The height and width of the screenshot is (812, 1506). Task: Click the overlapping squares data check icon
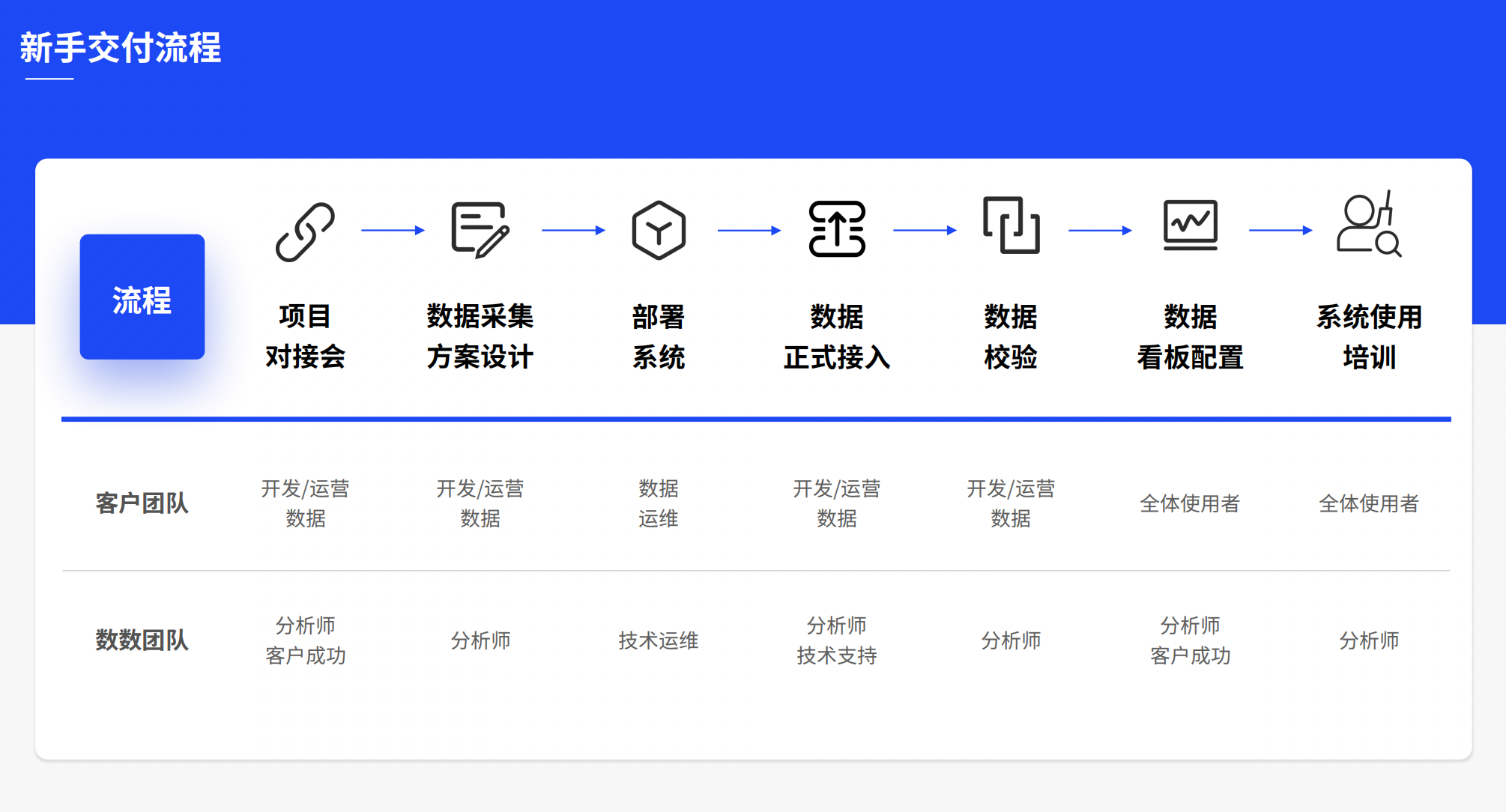tap(1011, 225)
